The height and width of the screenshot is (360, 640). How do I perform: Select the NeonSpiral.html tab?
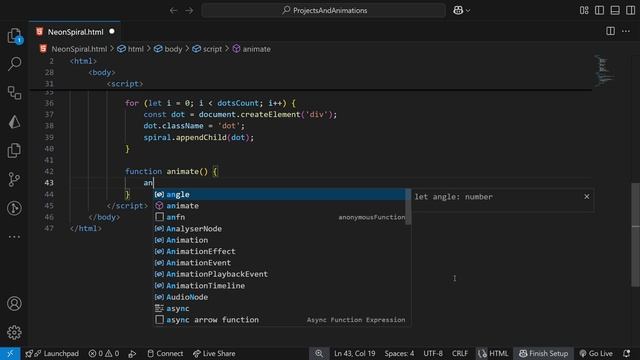coord(75,32)
